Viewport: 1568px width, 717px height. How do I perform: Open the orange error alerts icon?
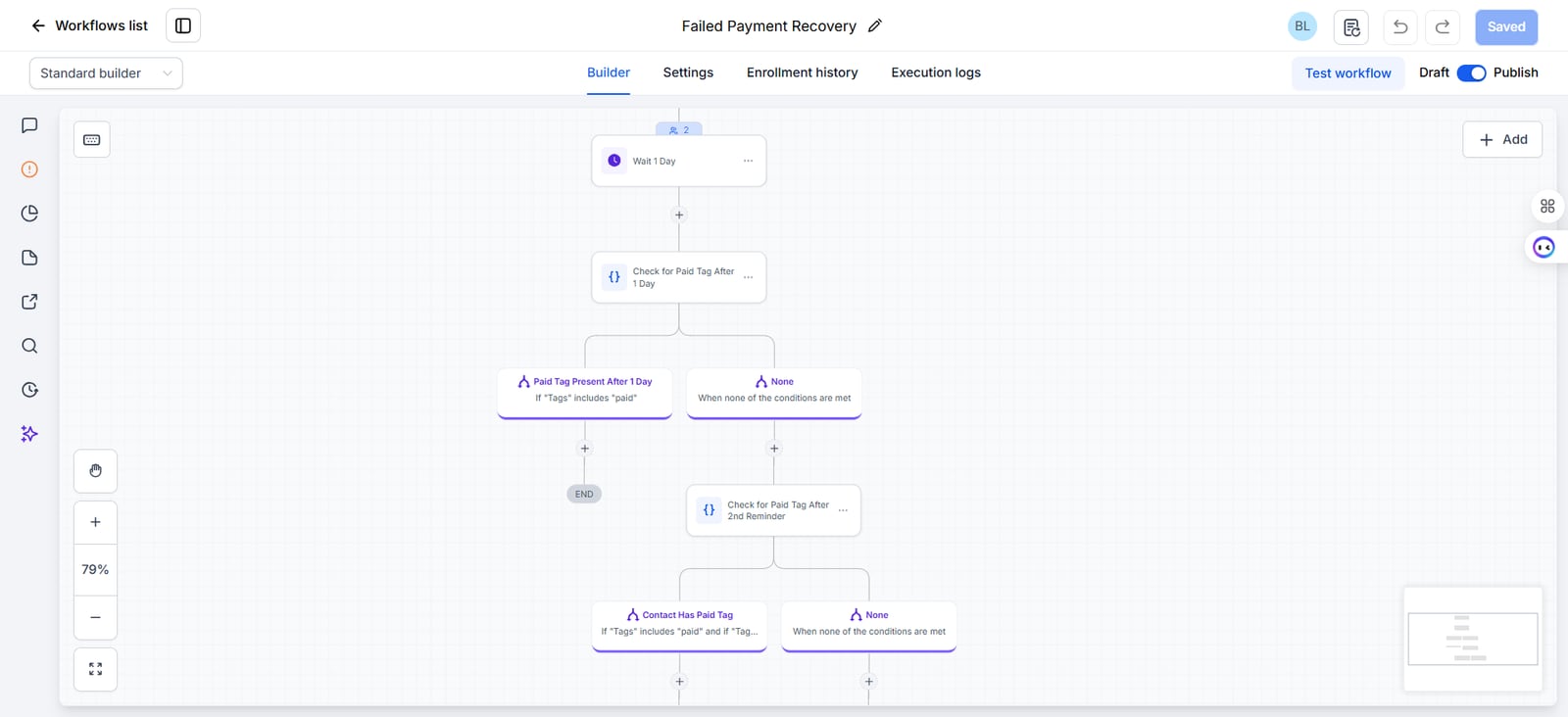(x=29, y=169)
